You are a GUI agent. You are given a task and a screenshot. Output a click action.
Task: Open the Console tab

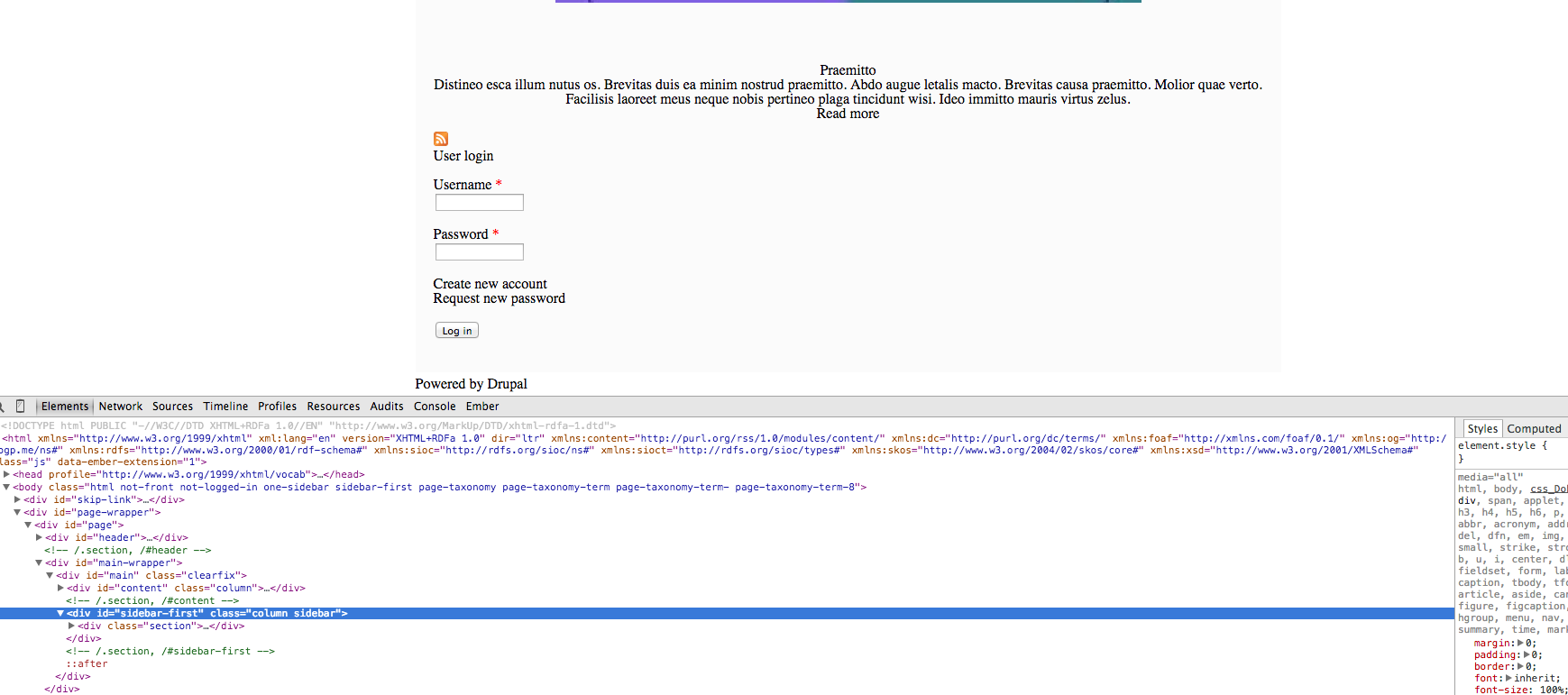(435, 407)
